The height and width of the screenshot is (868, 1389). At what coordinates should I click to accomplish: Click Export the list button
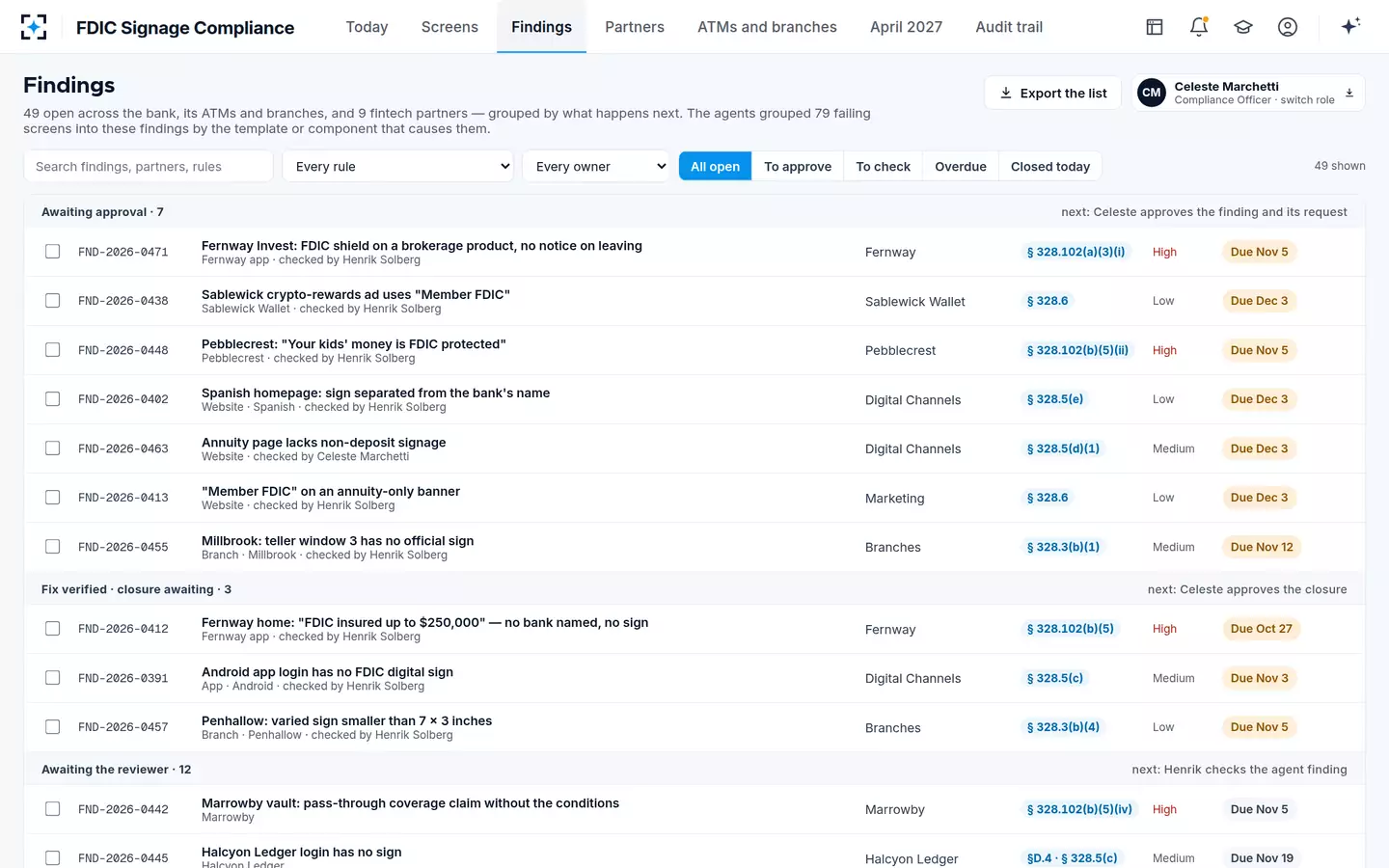[x=1052, y=93]
